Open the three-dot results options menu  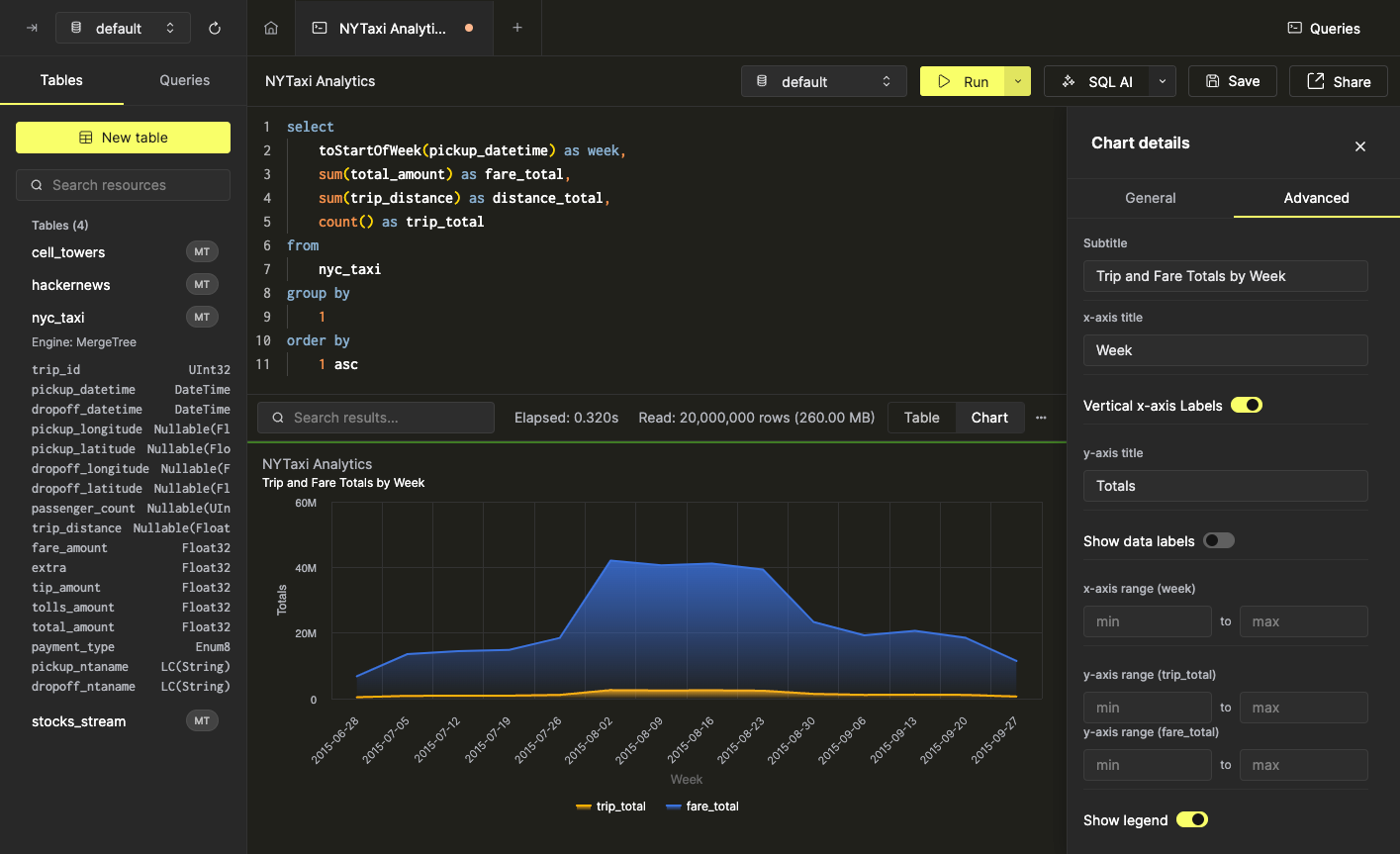click(x=1041, y=418)
